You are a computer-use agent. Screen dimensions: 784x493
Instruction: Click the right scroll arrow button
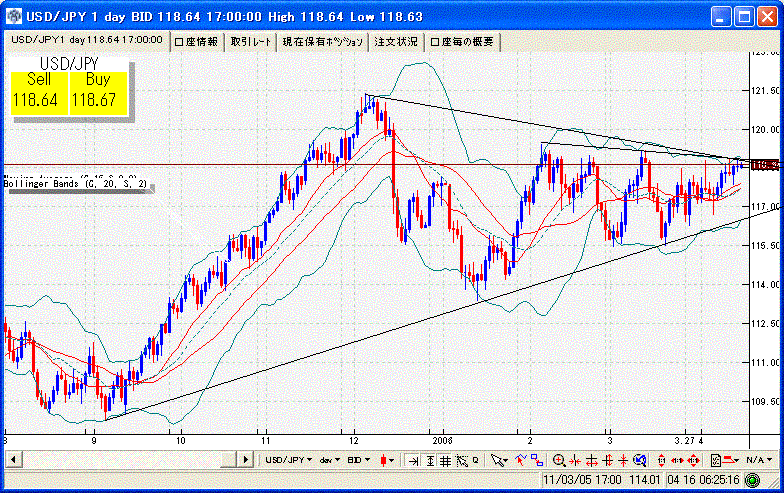245,460
